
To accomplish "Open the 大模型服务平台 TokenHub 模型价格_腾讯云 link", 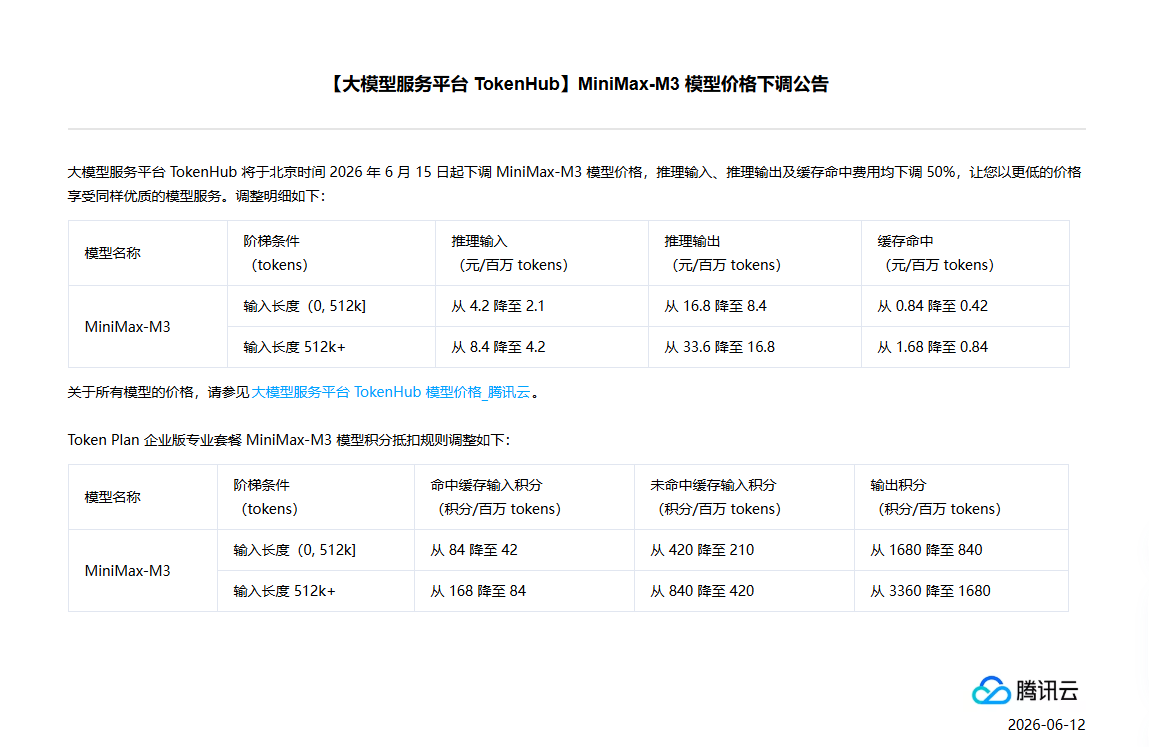I will coord(391,392).
